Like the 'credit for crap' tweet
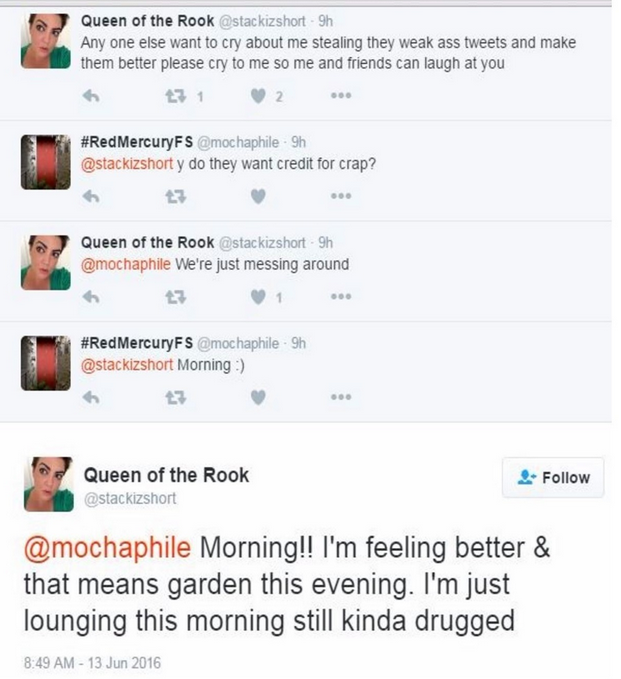This screenshot has width=621, height=679. click(x=257, y=198)
